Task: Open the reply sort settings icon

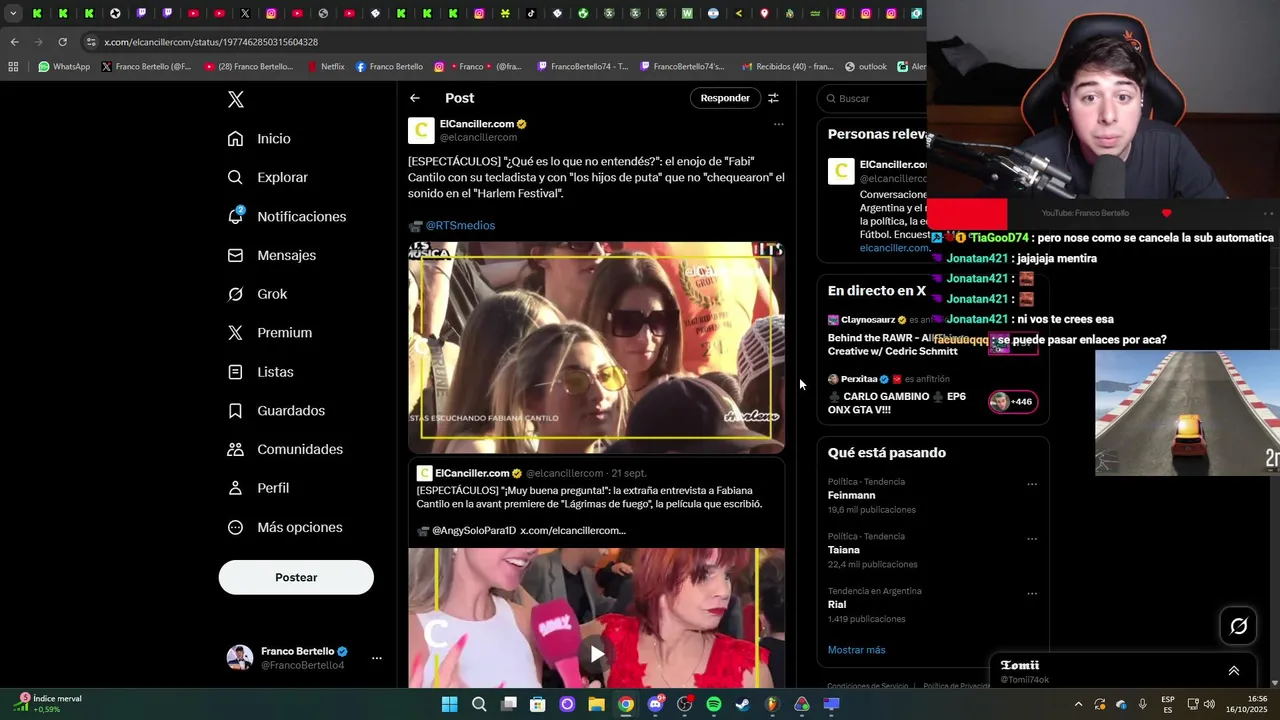Action: 773,98
